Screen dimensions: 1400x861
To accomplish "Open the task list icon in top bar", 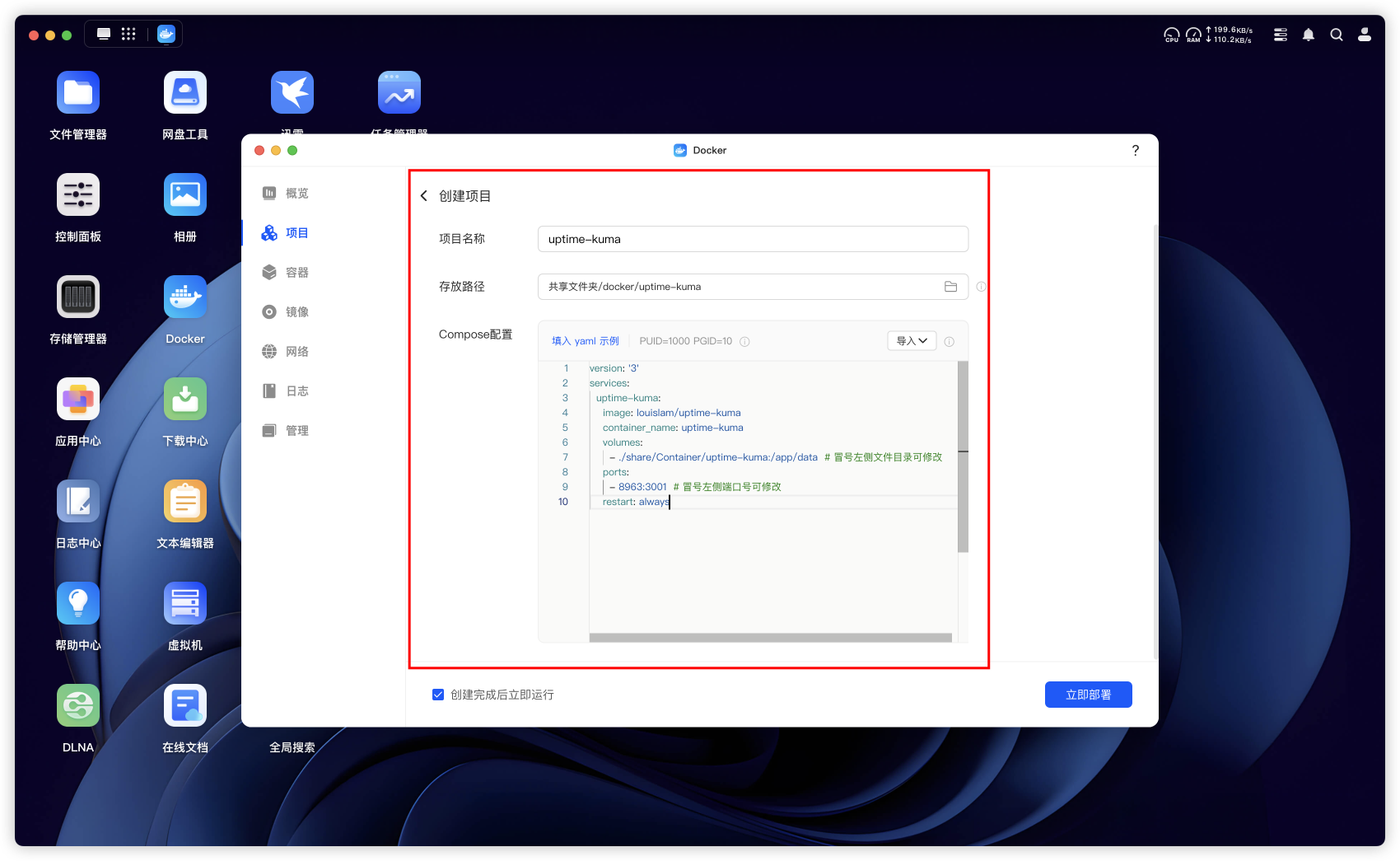I will (x=1281, y=35).
